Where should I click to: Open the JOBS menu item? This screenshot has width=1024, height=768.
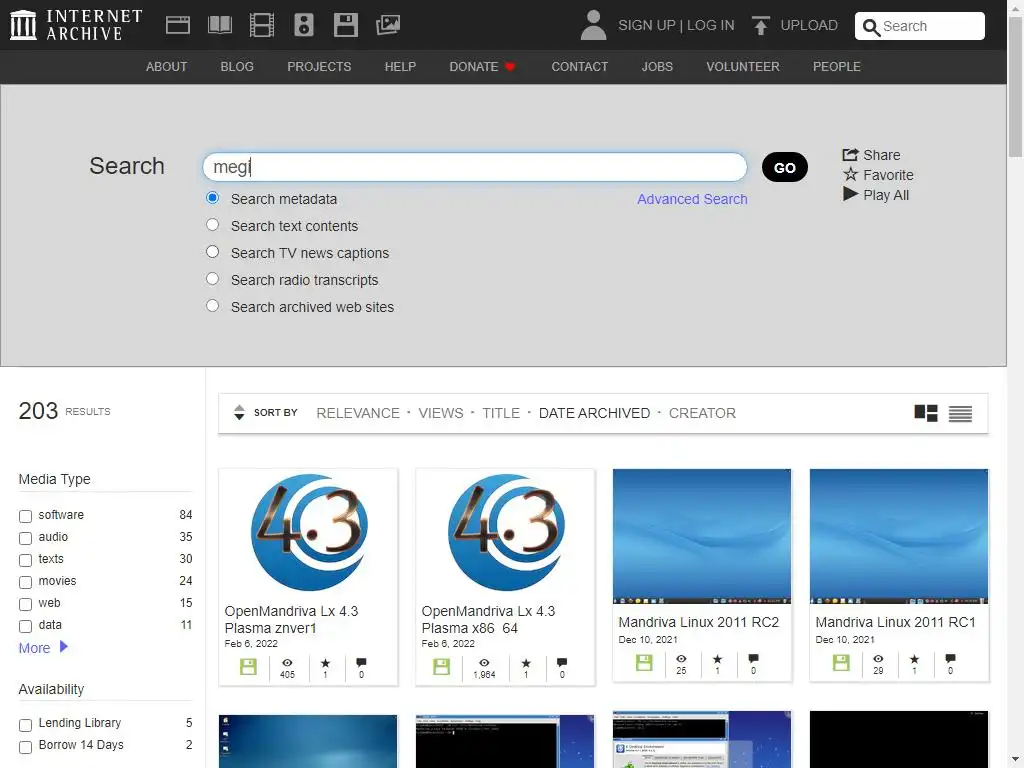tap(657, 67)
